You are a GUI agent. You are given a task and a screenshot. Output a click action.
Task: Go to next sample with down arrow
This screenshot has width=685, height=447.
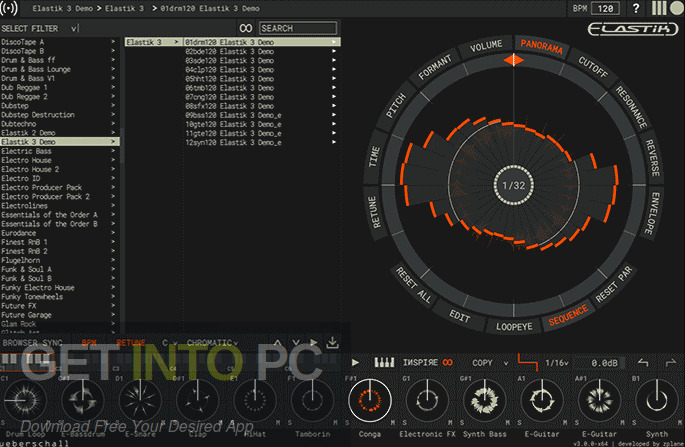coord(296,343)
